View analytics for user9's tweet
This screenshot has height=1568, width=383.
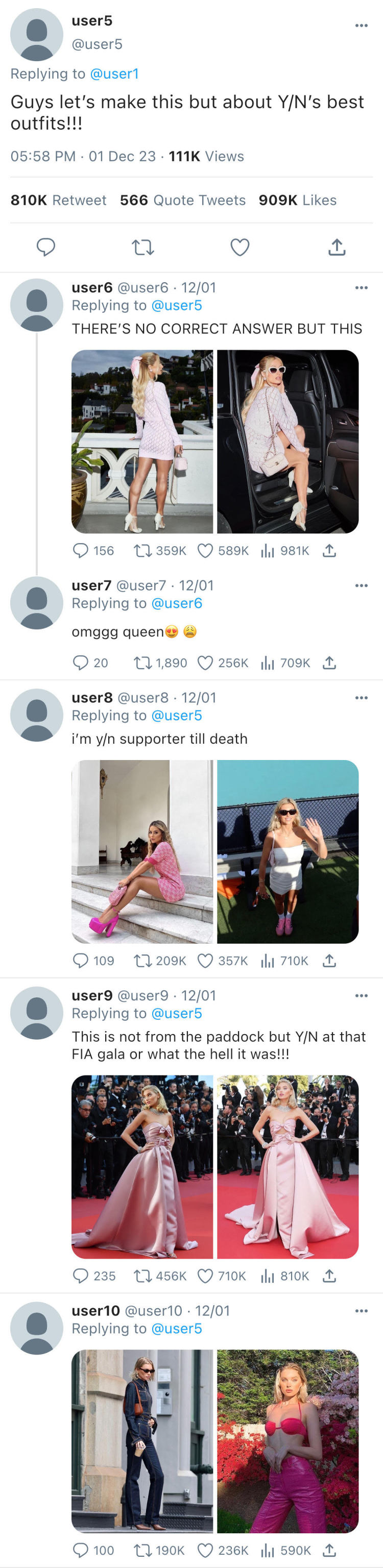267,1276
